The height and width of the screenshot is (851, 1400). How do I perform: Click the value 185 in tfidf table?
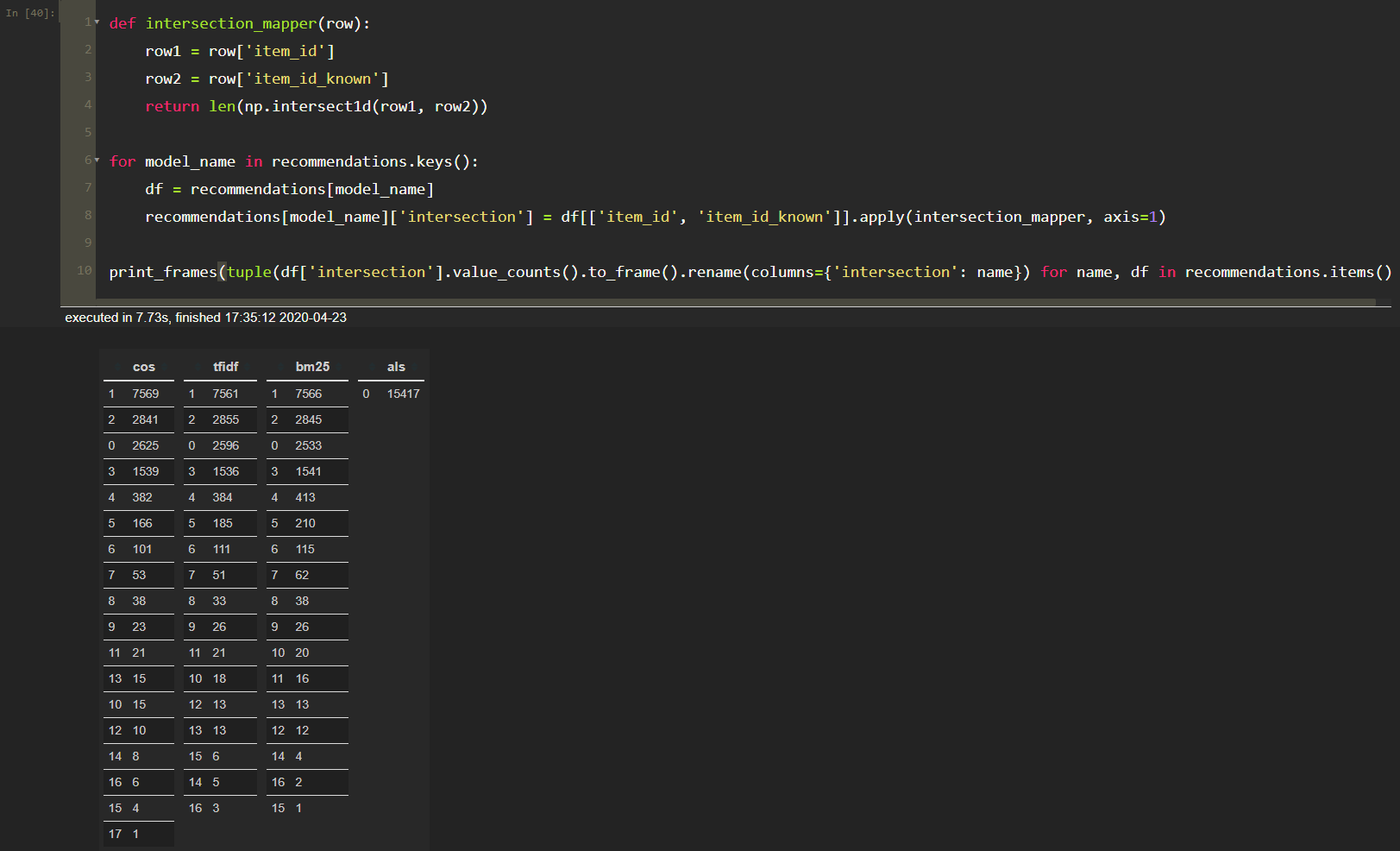click(x=223, y=523)
